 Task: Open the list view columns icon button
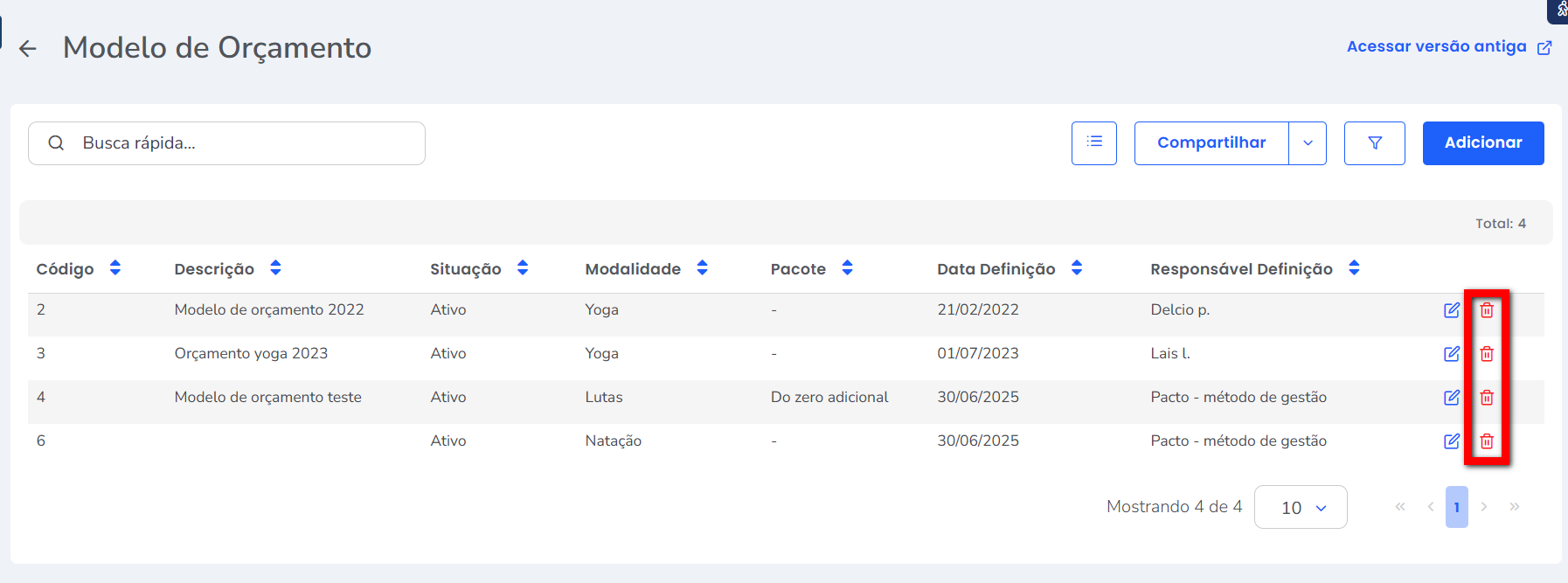[x=1093, y=143]
